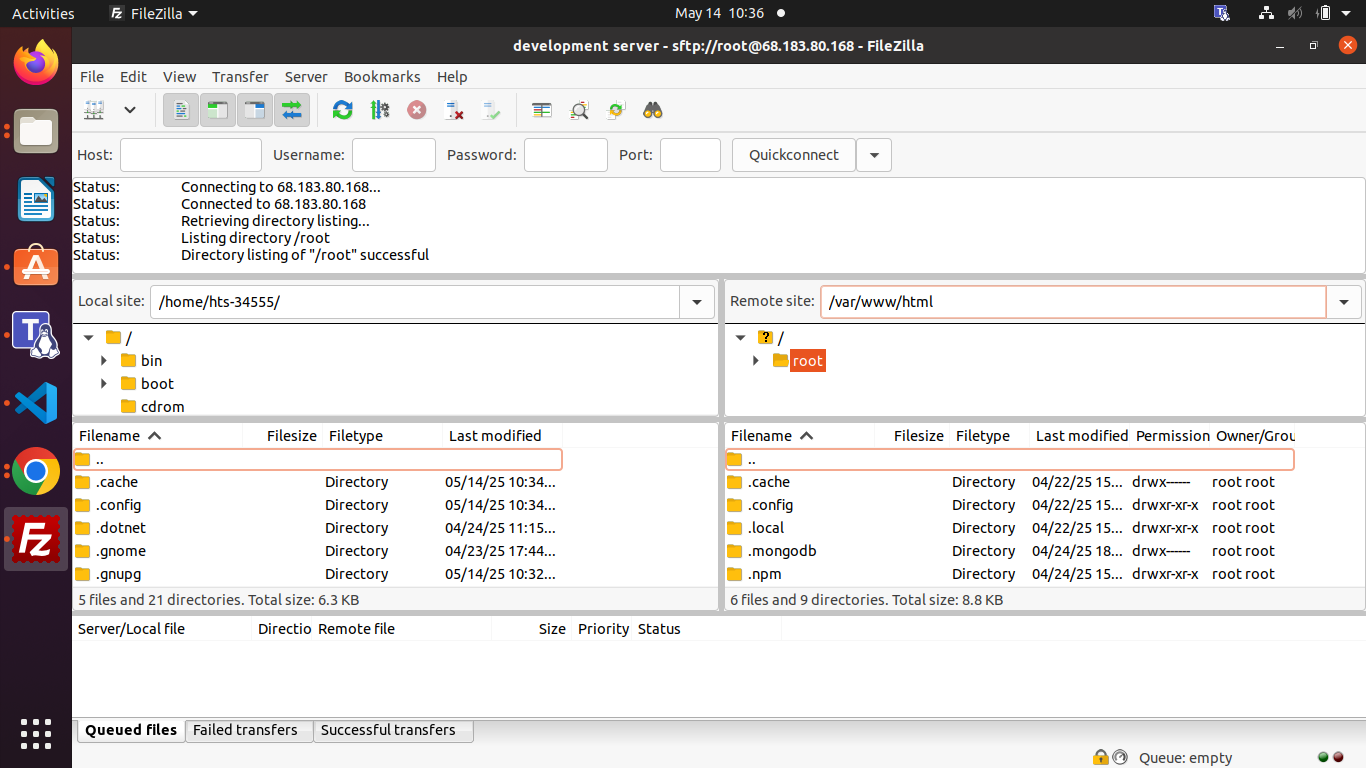Screen dimensions: 1366x768
Task: Expand remote 'root' folder node
Action: tap(756, 361)
